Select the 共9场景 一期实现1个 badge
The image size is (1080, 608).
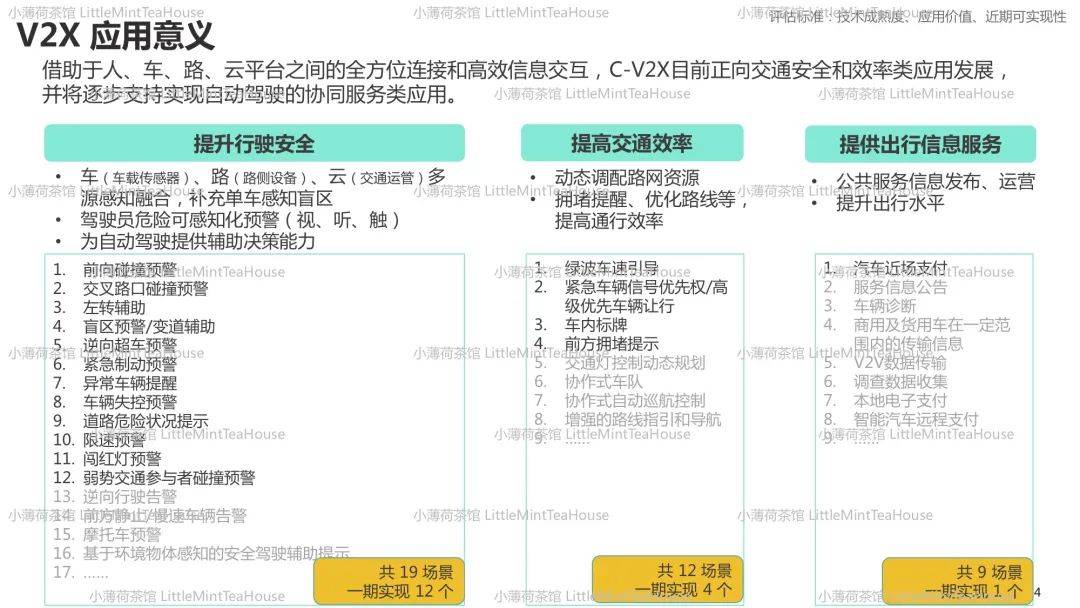click(x=959, y=580)
